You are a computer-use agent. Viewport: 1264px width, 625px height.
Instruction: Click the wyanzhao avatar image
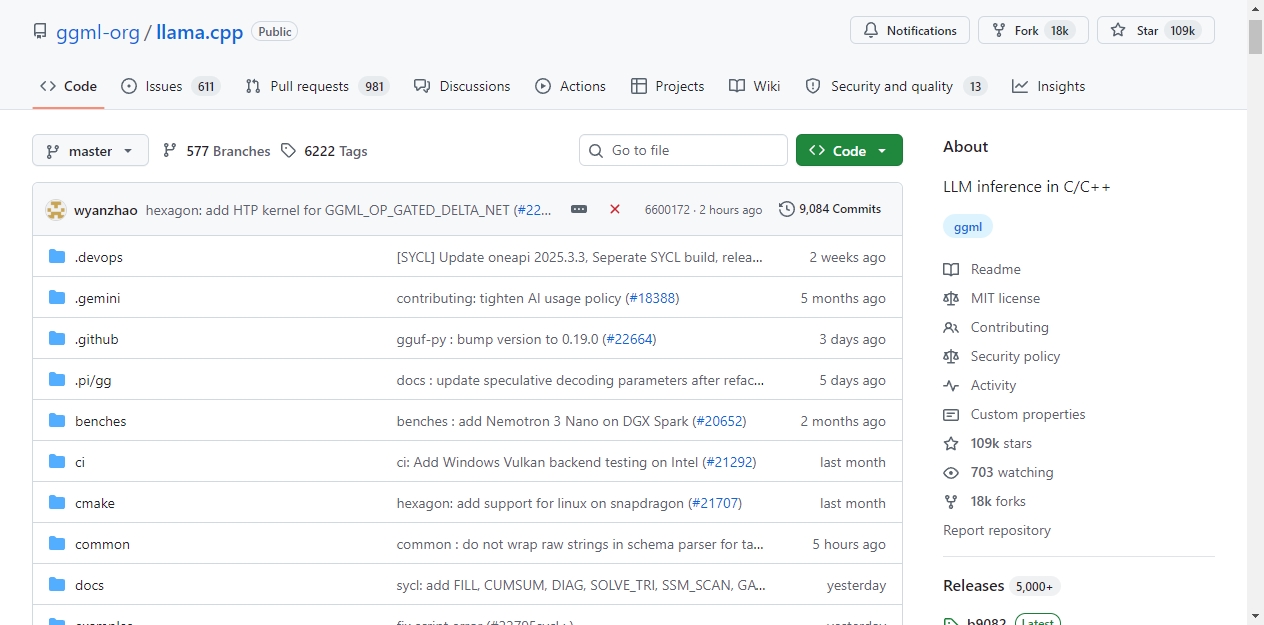[56, 210]
